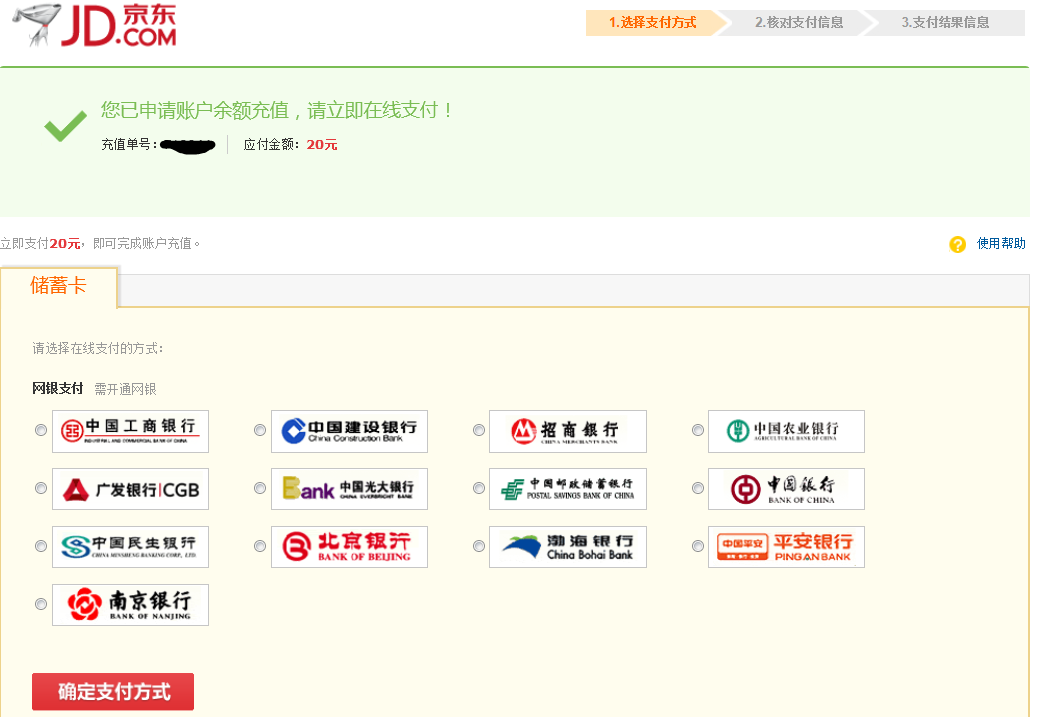This screenshot has height=717, width=1038.
Task: Click the JD.COM logo
Action: click(x=95, y=25)
